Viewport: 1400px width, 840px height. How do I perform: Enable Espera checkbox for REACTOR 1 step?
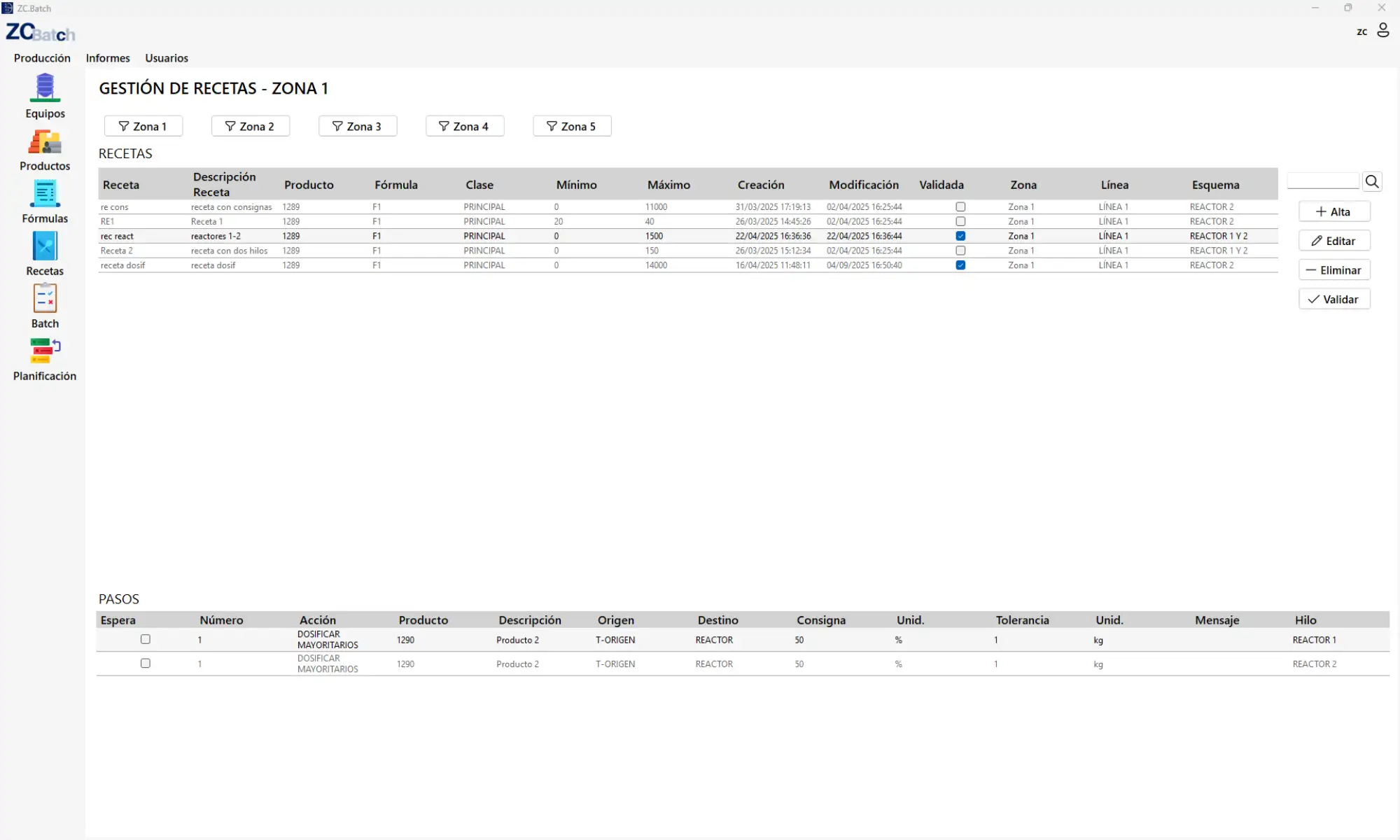coord(146,639)
